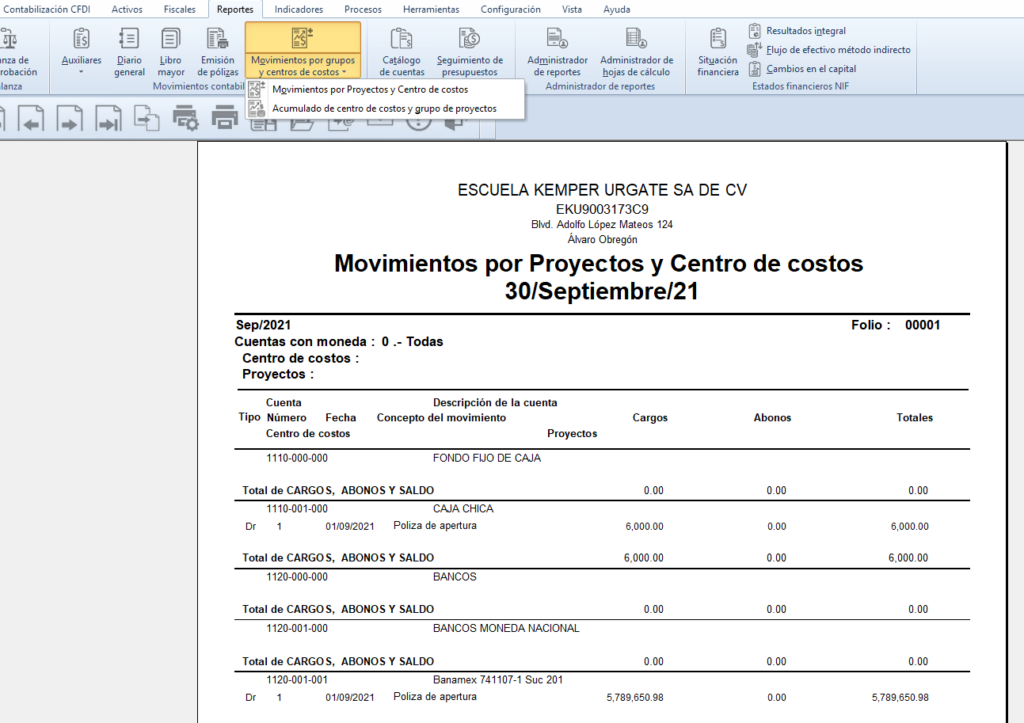
Task: Switch to the Configuración ribbon tab
Action: (x=510, y=9)
